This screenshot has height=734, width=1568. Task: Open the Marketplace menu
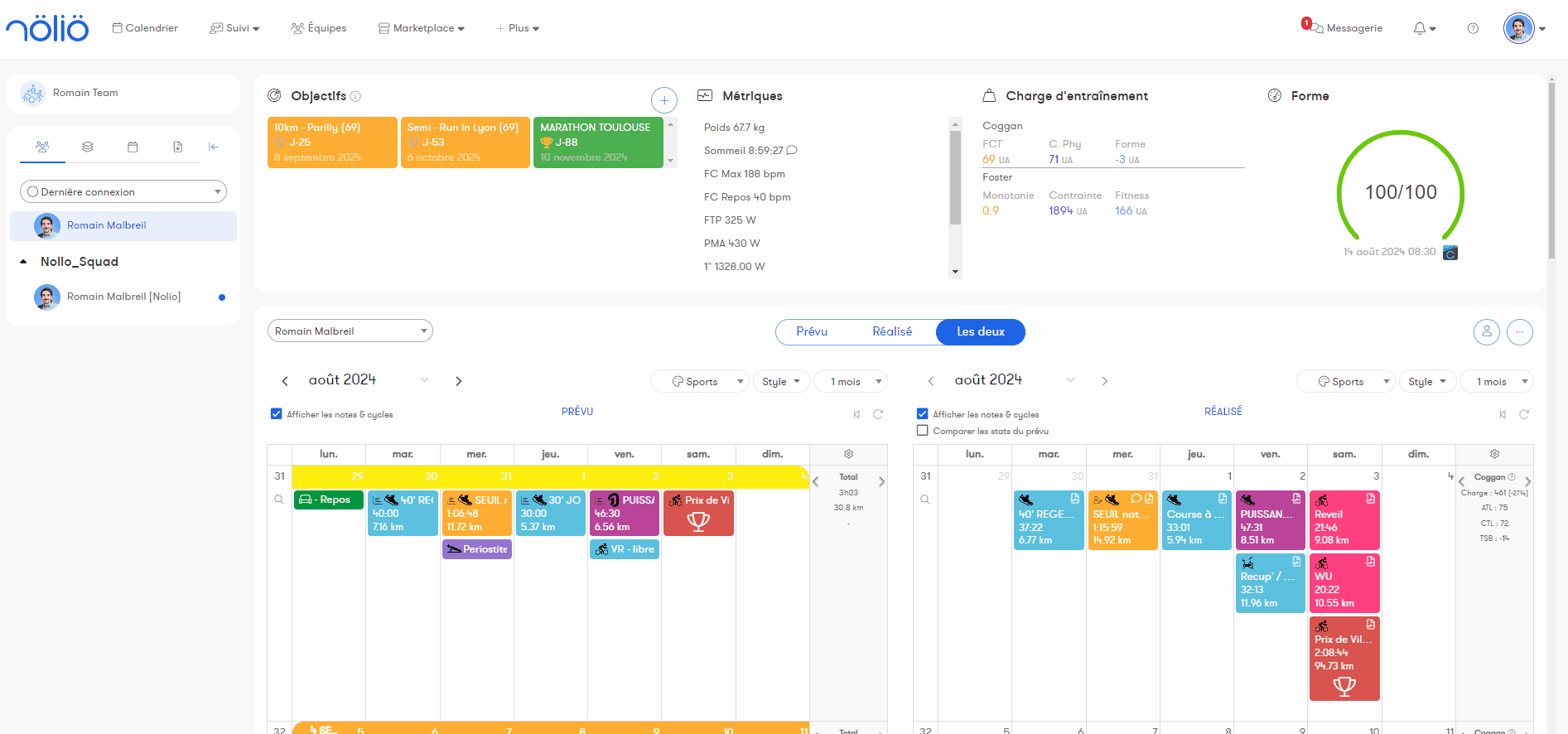pyautogui.click(x=422, y=28)
